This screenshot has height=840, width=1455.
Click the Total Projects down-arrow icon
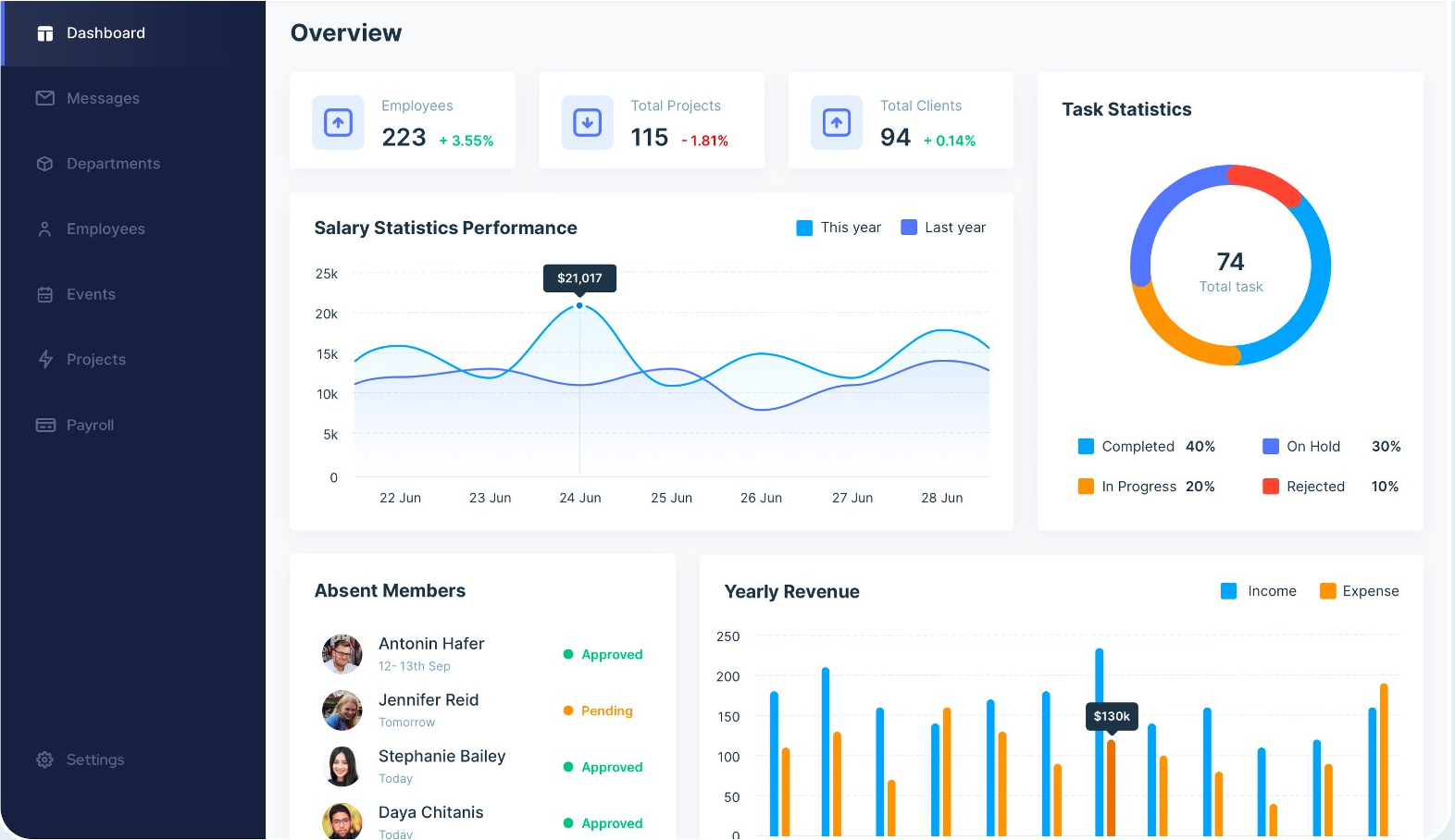point(587,122)
